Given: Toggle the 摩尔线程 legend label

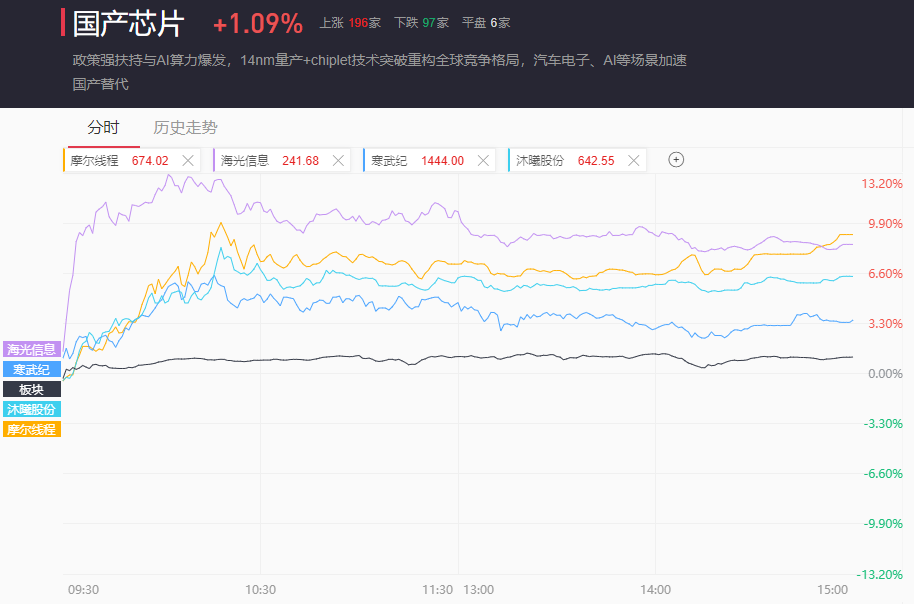Looking at the screenshot, I should pyautogui.click(x=31, y=429).
